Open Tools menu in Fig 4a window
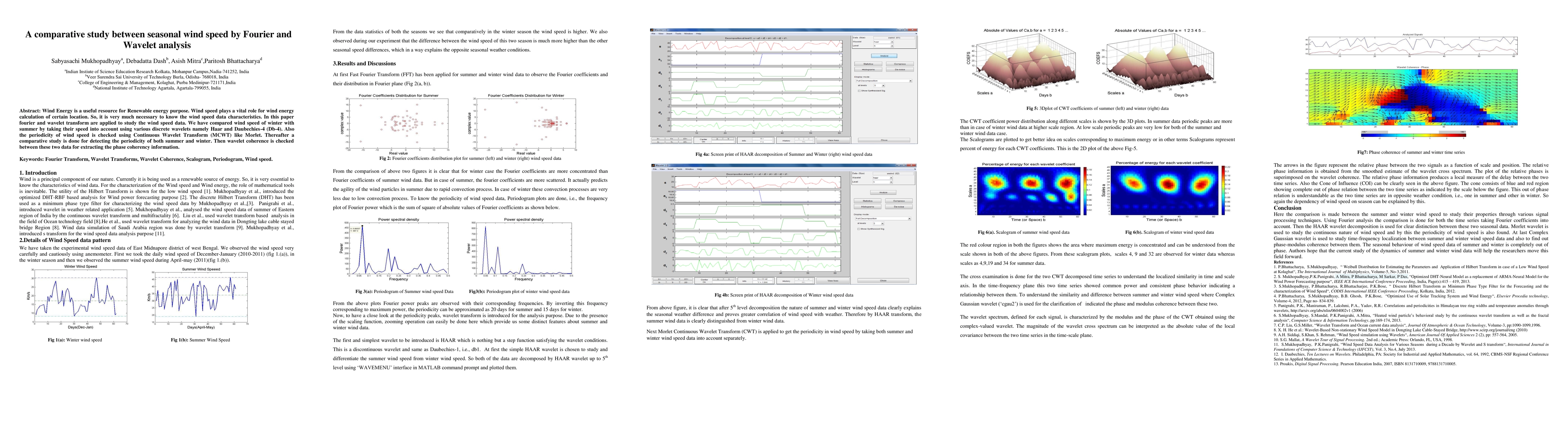The image size is (1568, 444). (x=679, y=34)
